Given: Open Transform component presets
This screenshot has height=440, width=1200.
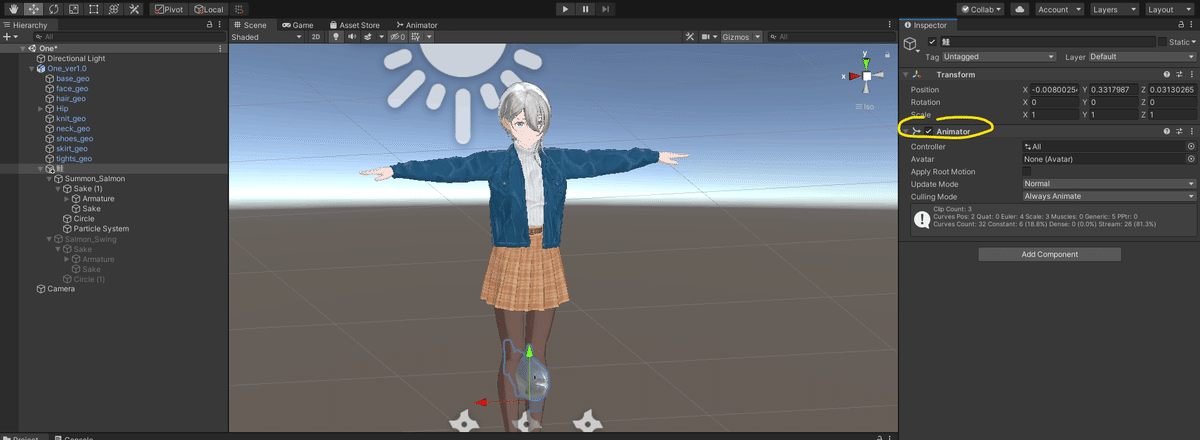Looking at the screenshot, I should tap(1179, 75).
